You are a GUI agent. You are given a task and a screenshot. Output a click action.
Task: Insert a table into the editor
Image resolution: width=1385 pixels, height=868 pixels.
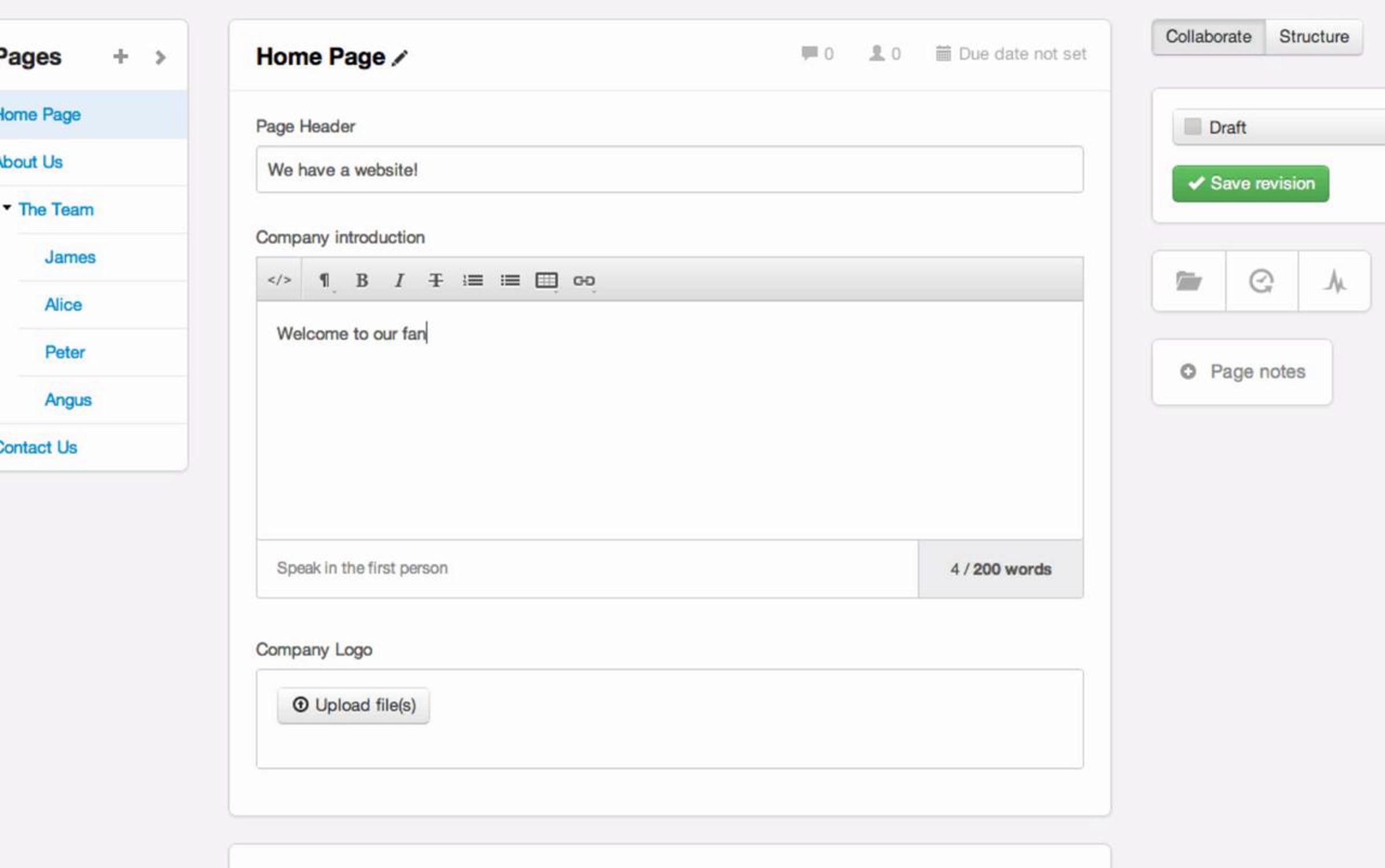(x=546, y=281)
